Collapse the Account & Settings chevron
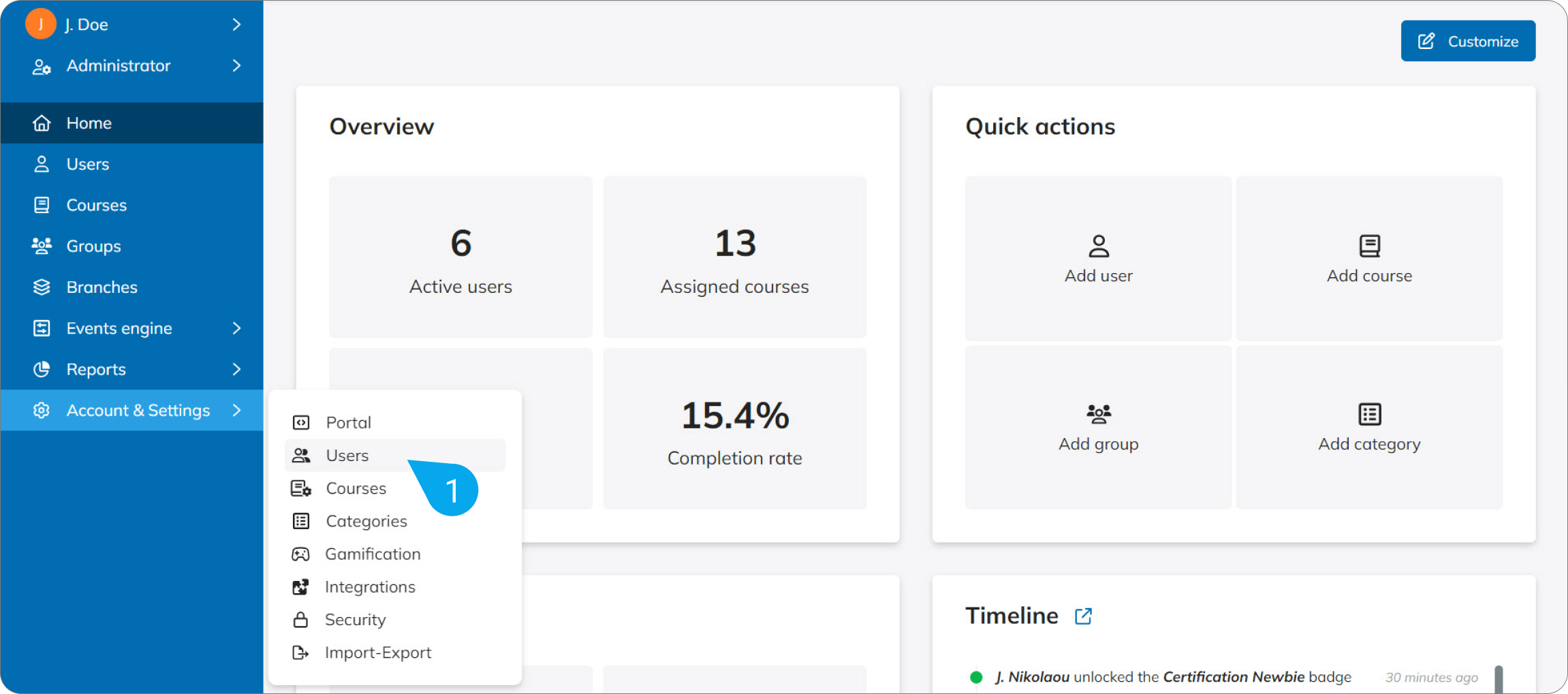Screen dimensions: 1568x694 236,410
